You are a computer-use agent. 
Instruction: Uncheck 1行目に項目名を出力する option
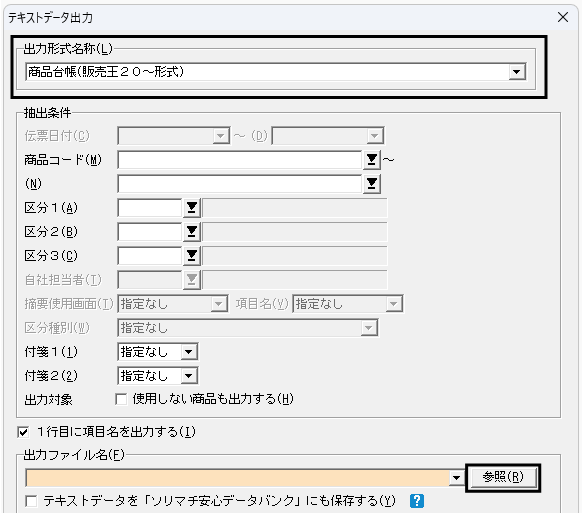click(23, 432)
